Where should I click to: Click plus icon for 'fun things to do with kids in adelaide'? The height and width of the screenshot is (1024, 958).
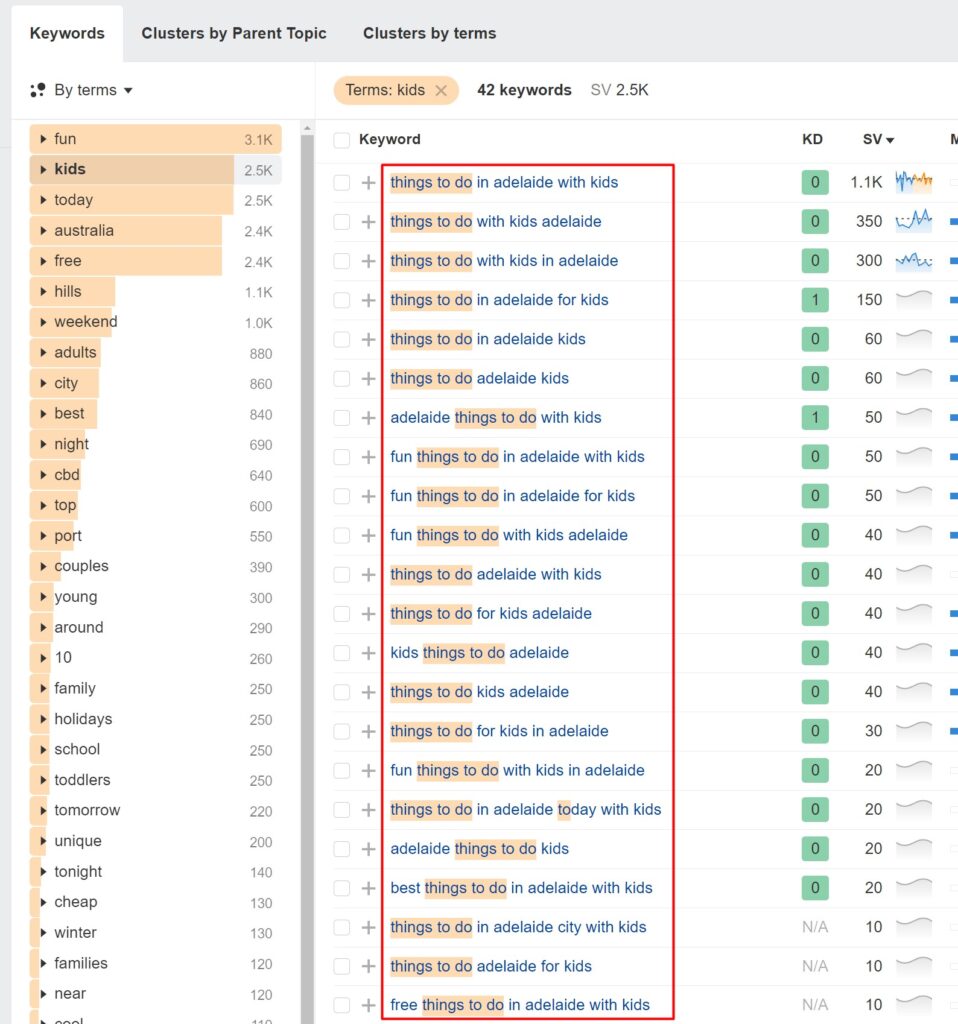pyautogui.click(x=368, y=771)
